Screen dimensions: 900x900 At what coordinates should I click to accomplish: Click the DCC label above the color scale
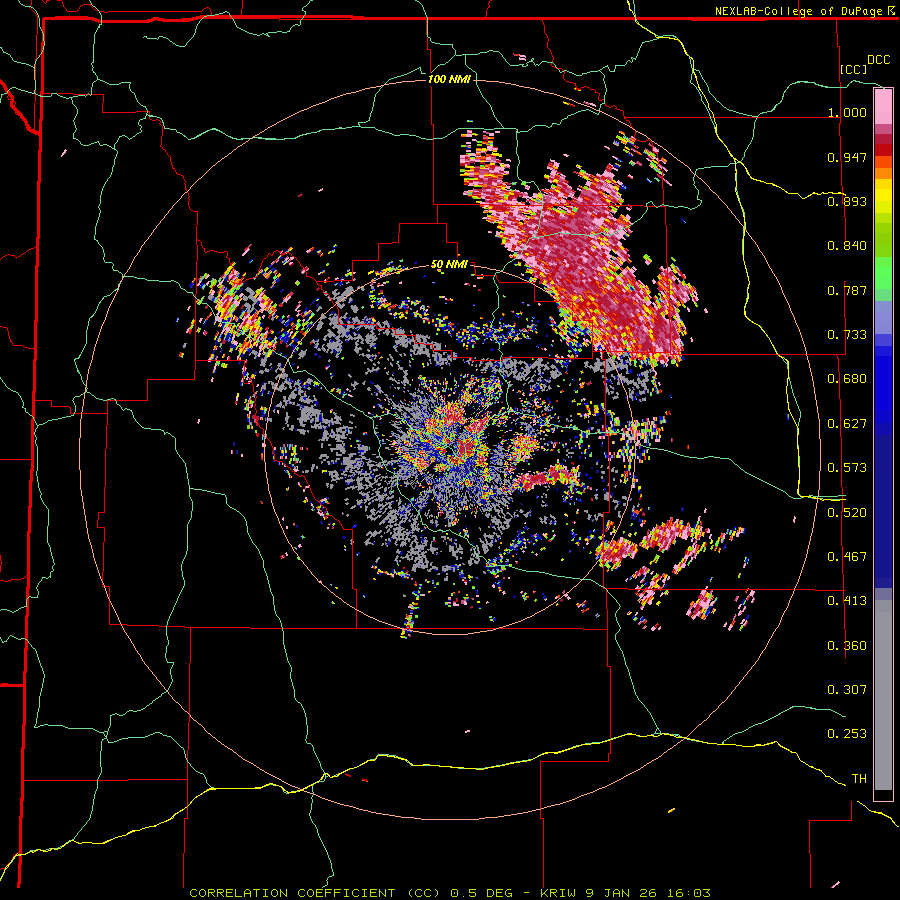point(878,60)
